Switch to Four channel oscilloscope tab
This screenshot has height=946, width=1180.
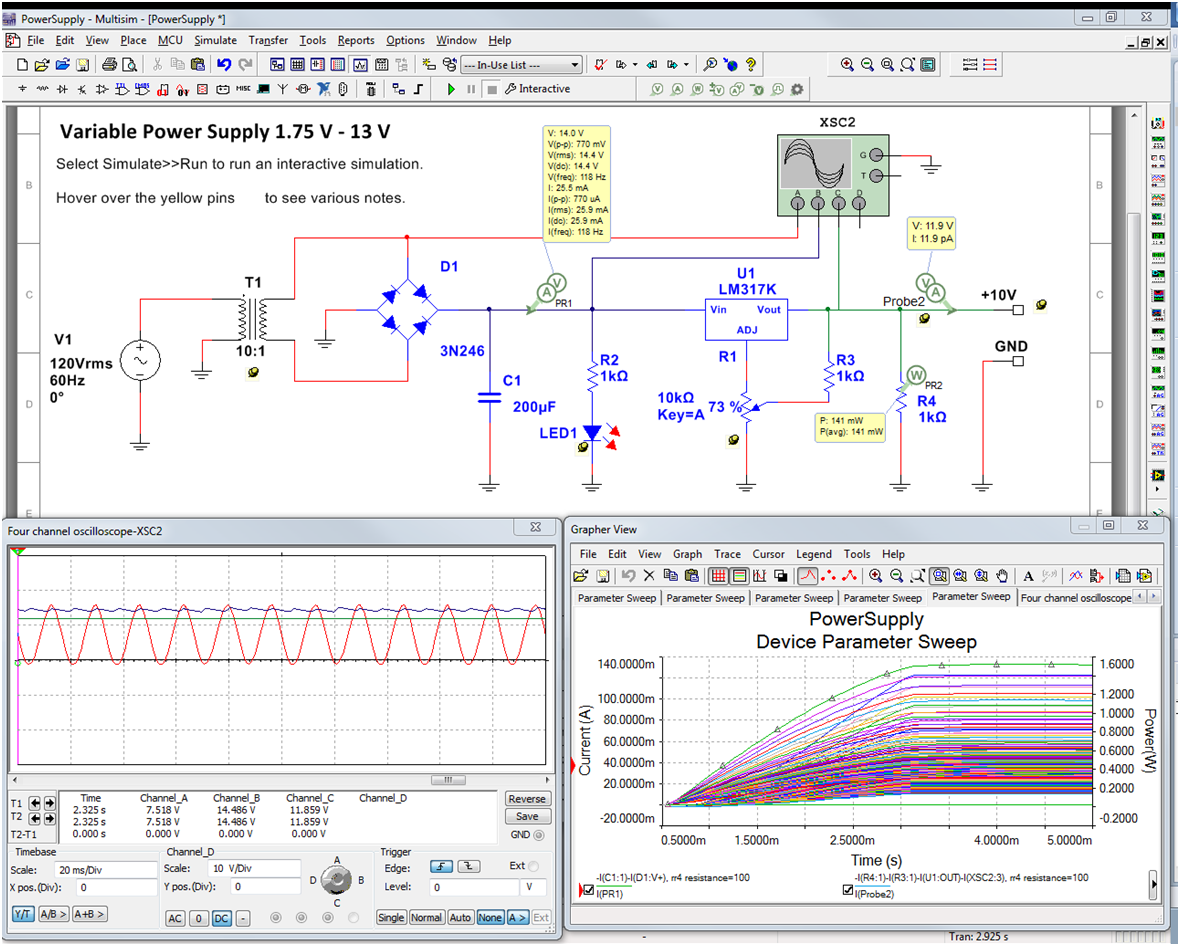pos(1075,598)
